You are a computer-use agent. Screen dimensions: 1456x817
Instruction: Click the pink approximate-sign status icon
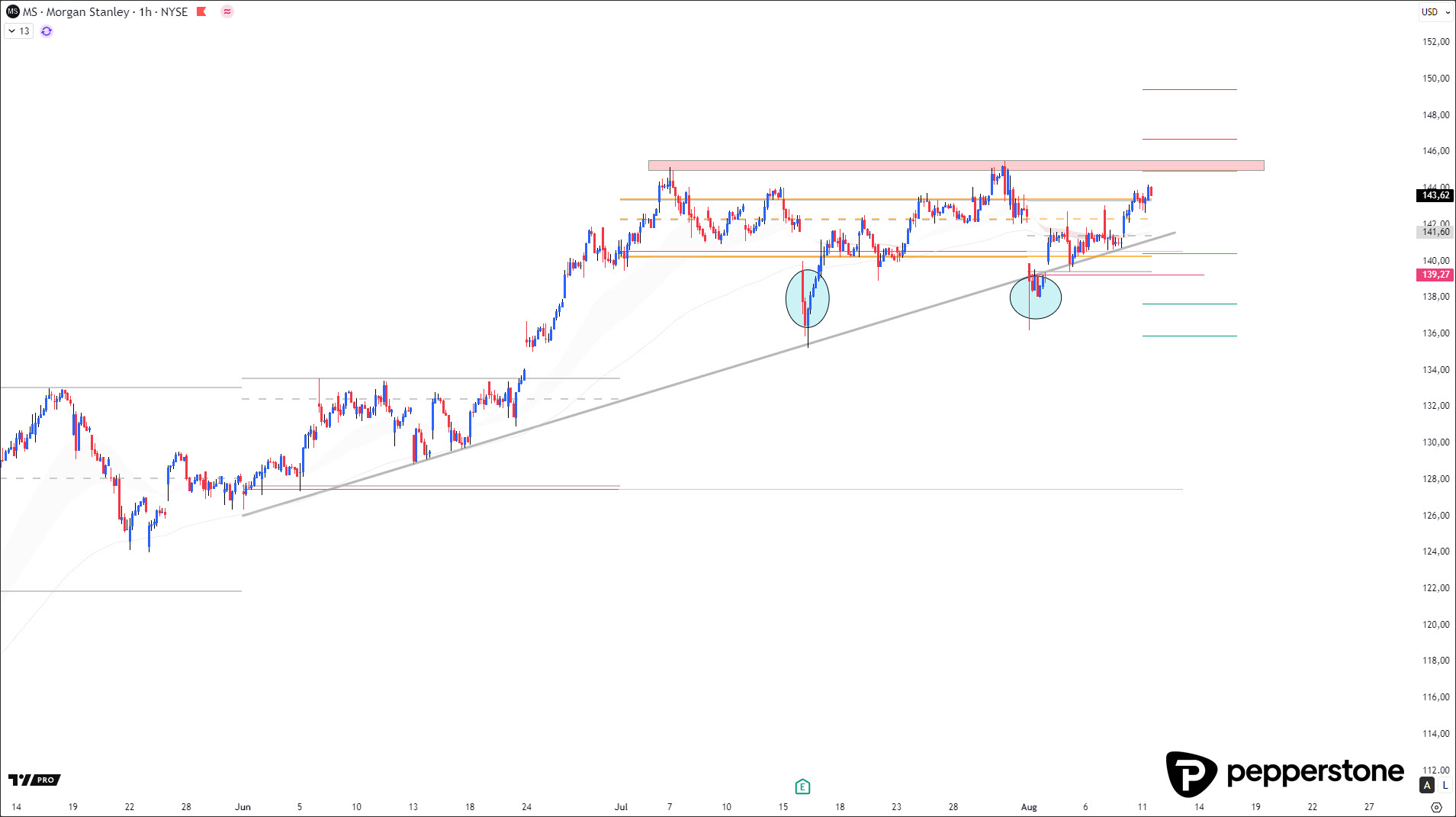coord(227,11)
